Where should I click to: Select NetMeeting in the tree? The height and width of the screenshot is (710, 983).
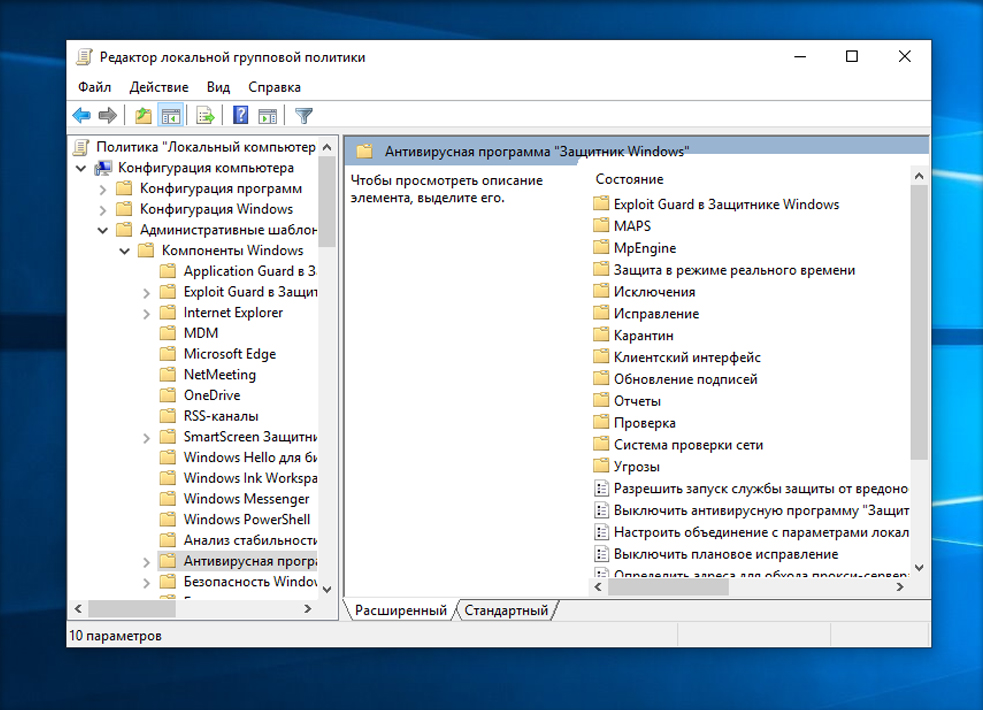coord(219,375)
